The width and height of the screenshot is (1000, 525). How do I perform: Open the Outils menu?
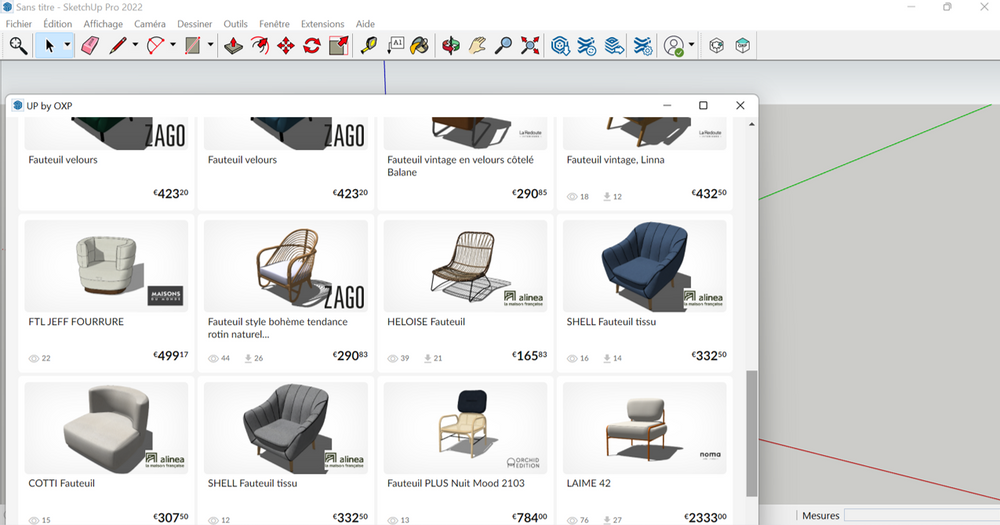click(235, 24)
